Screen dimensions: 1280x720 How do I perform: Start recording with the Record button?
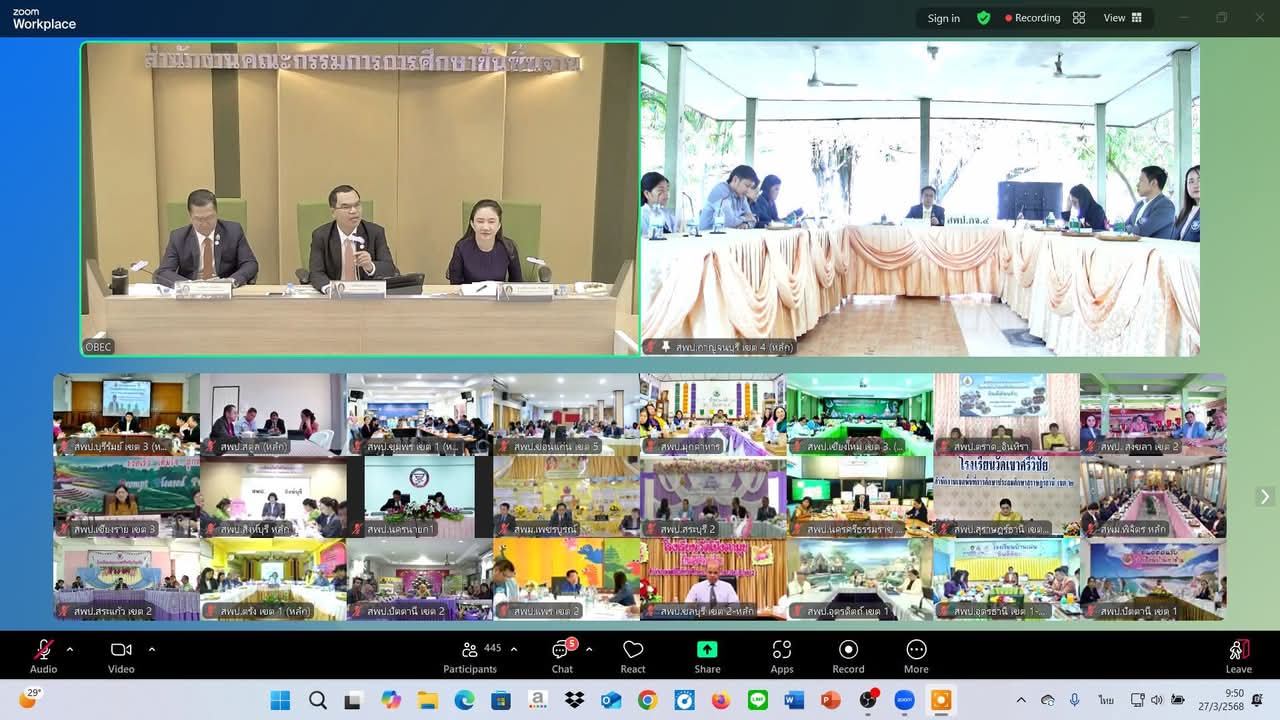click(x=848, y=656)
